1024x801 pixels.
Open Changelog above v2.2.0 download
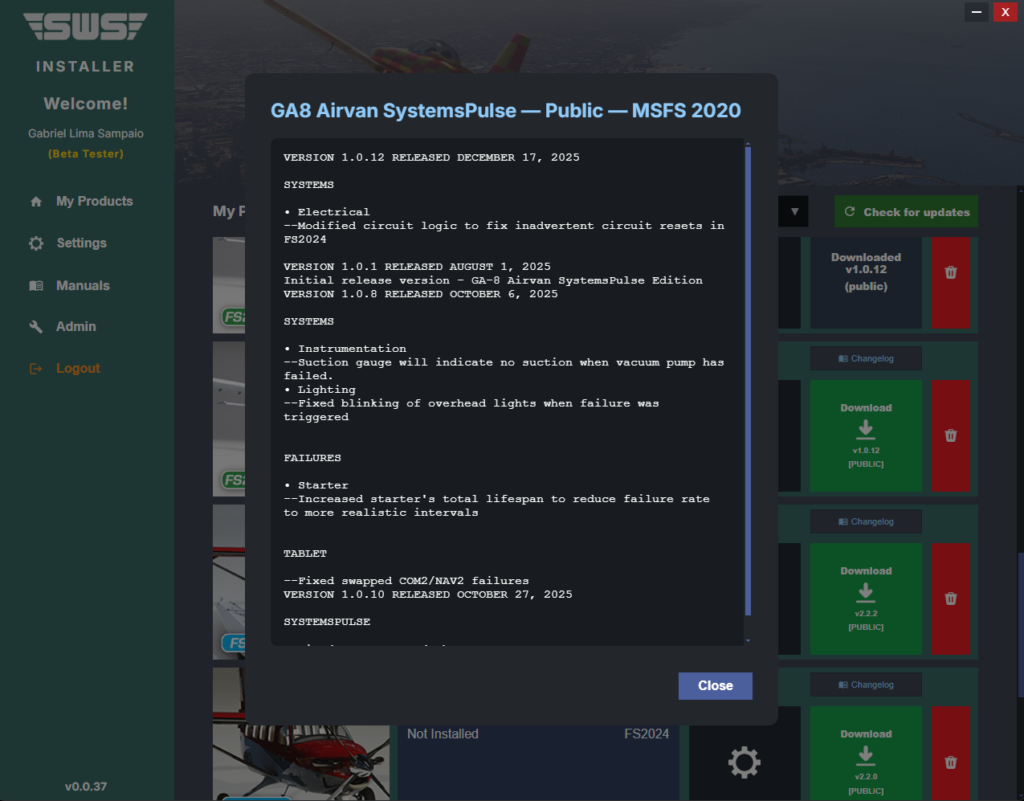(866, 685)
